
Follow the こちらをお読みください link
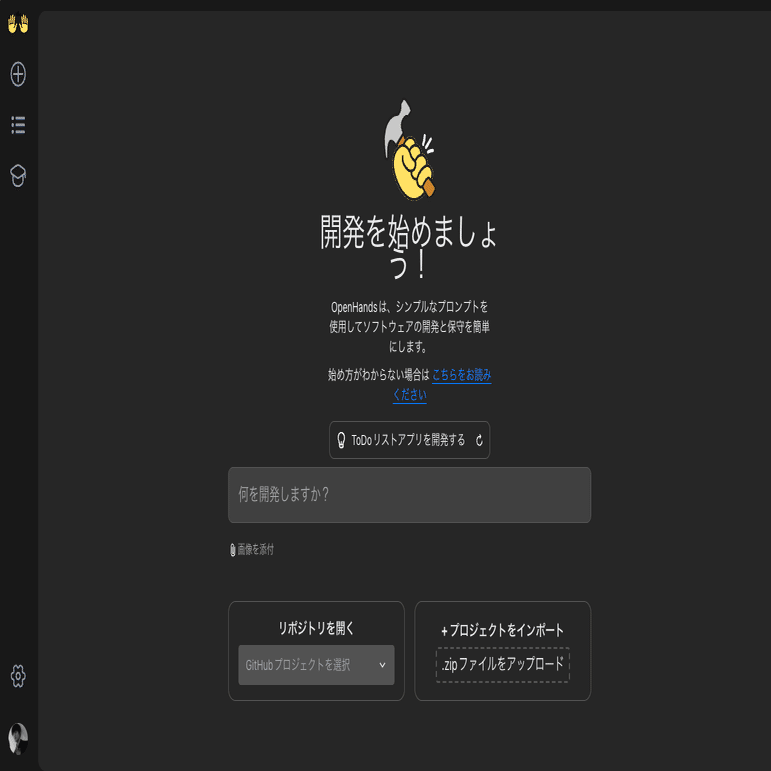click(461, 375)
